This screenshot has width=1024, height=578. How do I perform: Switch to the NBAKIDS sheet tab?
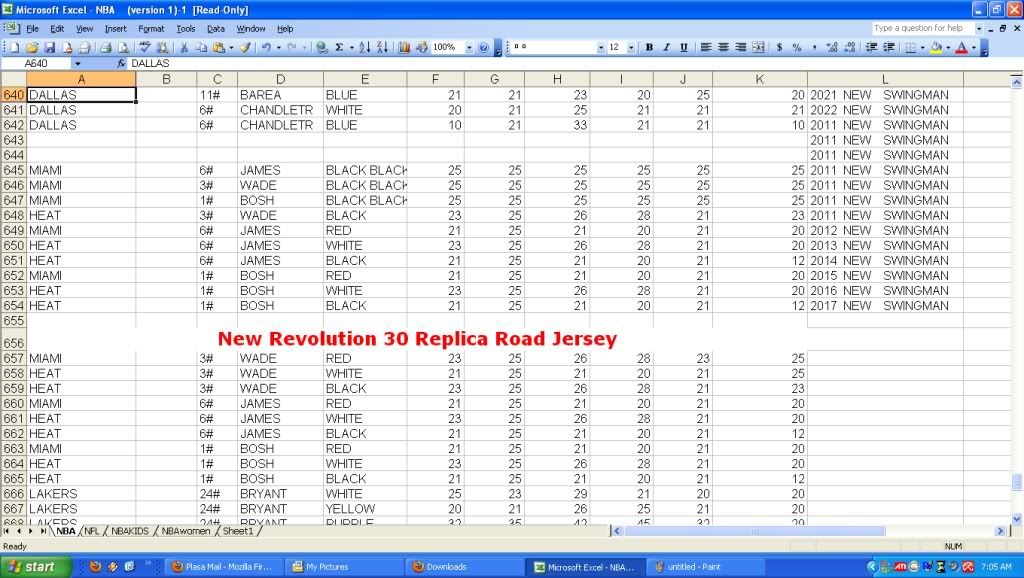point(130,532)
